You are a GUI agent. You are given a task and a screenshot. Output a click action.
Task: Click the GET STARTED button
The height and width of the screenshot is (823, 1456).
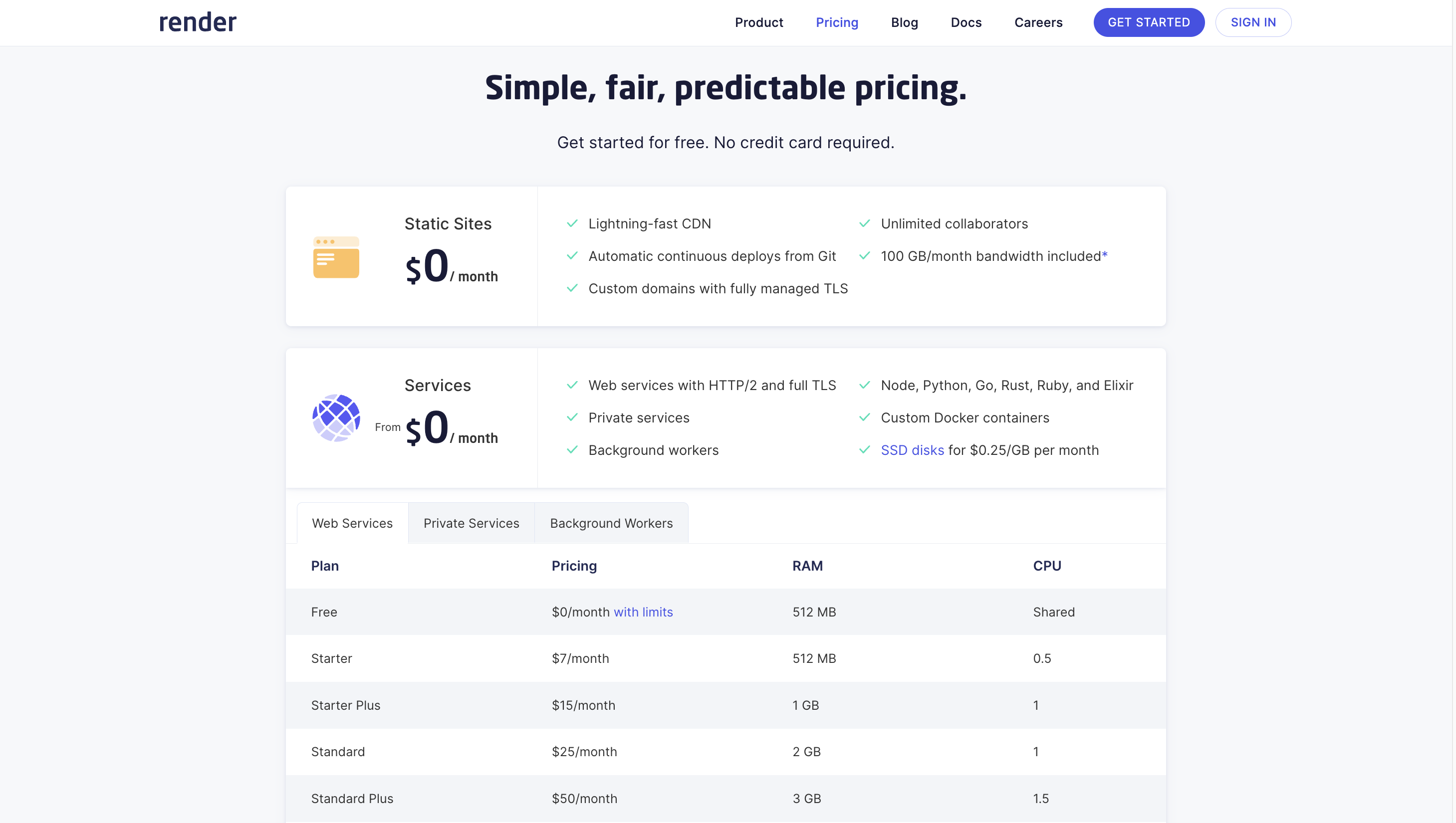(x=1149, y=22)
